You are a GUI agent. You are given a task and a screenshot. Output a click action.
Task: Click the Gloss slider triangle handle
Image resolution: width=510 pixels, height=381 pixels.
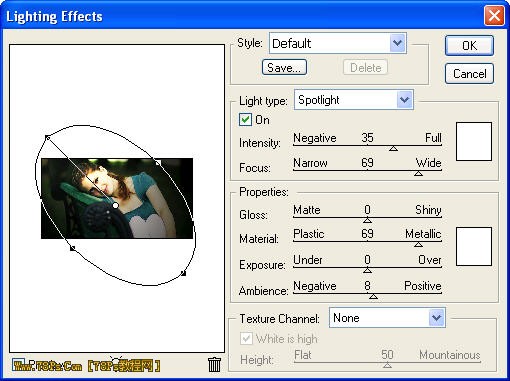367,220
